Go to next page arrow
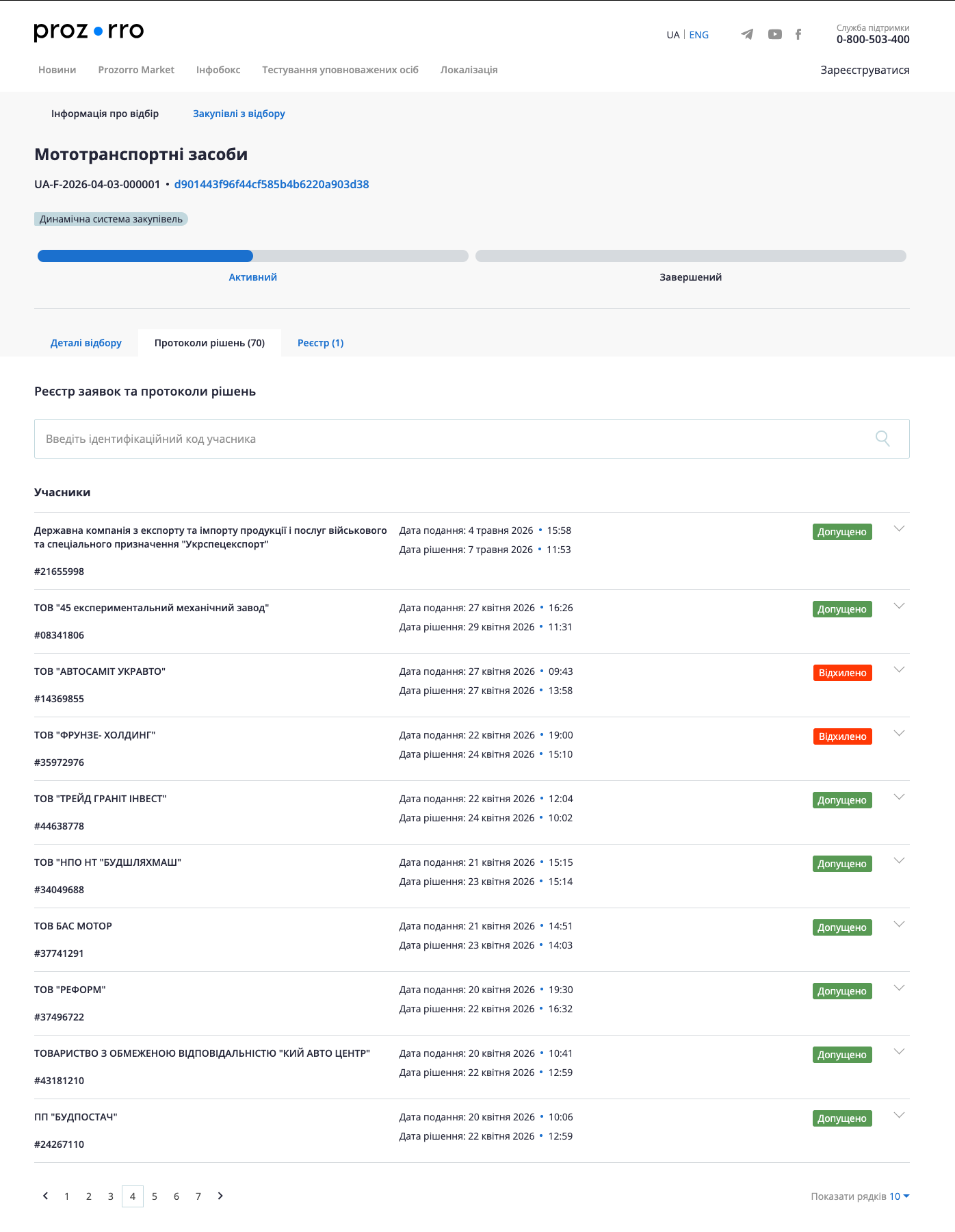 tap(220, 1196)
